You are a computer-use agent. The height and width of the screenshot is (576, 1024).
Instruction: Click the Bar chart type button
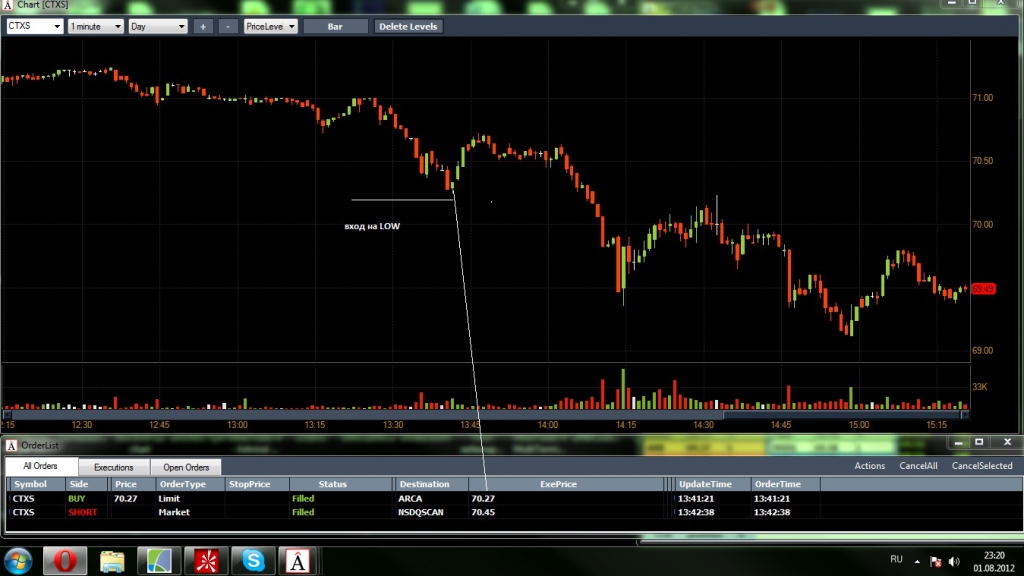click(x=335, y=26)
